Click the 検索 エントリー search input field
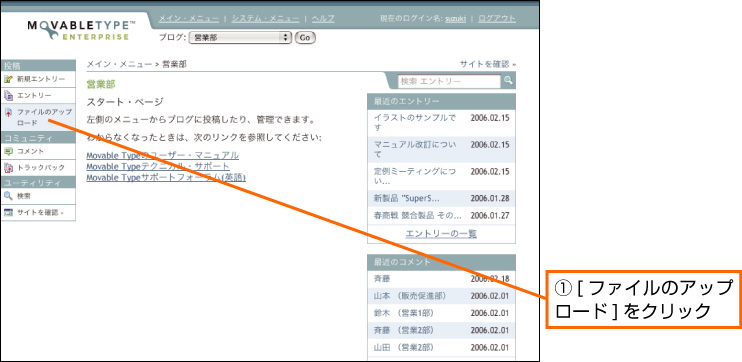742x362 pixels. tap(449, 81)
